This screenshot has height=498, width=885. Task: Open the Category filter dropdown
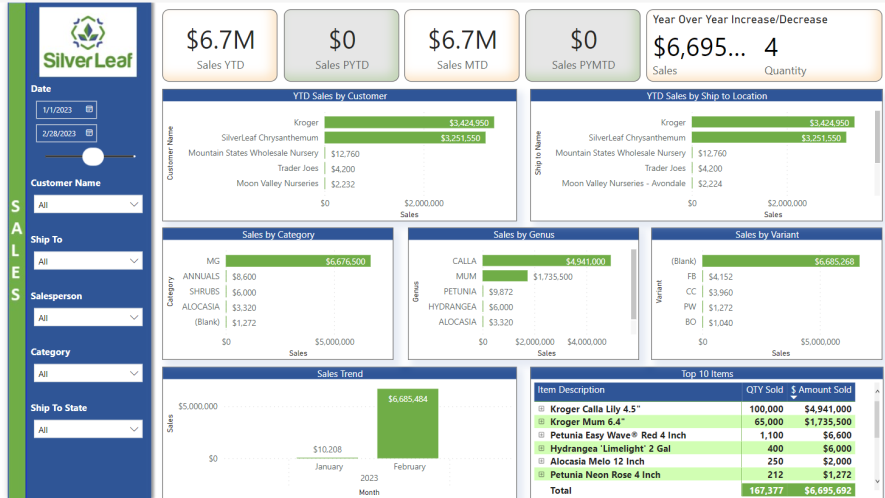pos(88,373)
